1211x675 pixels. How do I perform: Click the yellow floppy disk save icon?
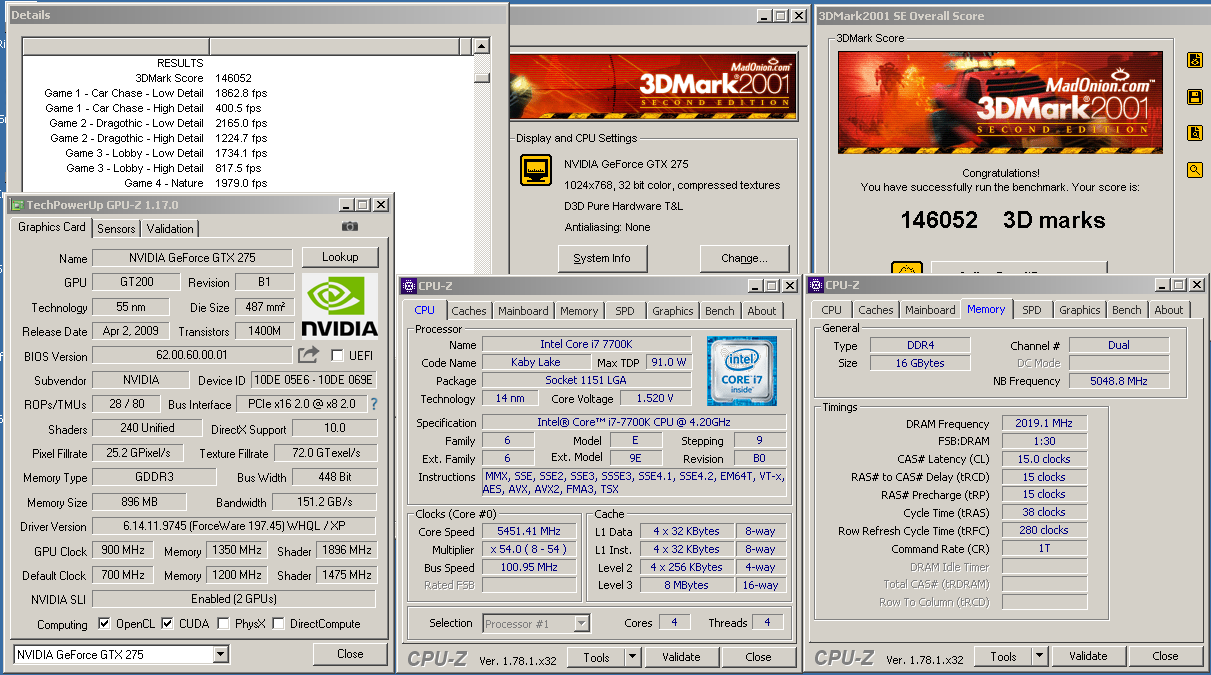click(1194, 97)
